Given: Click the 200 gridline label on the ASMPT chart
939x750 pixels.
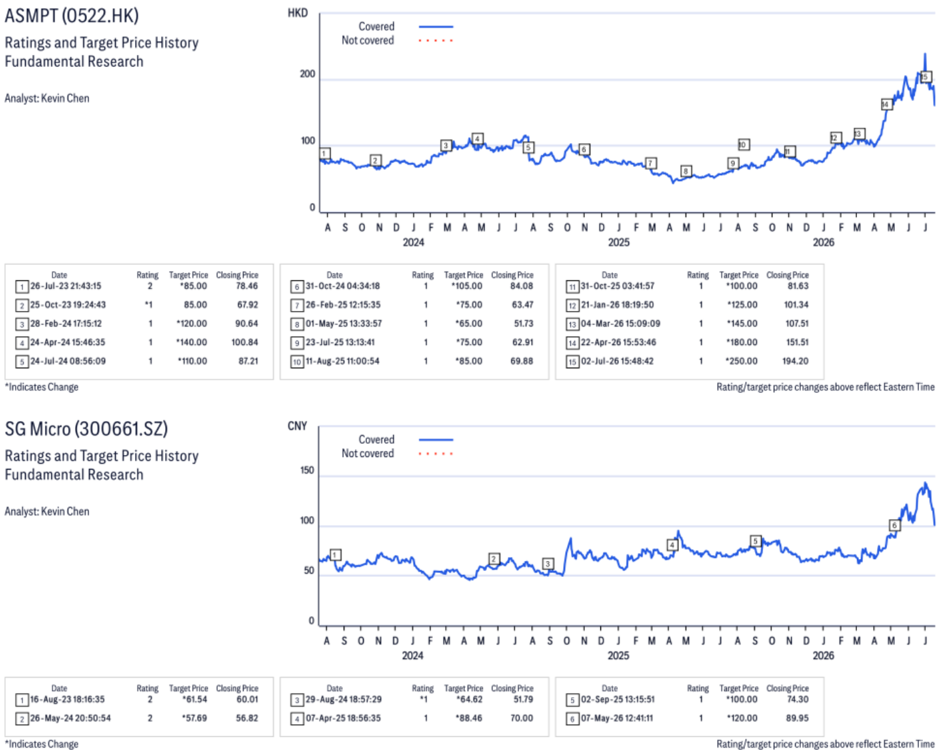Looking at the screenshot, I should (307, 74).
